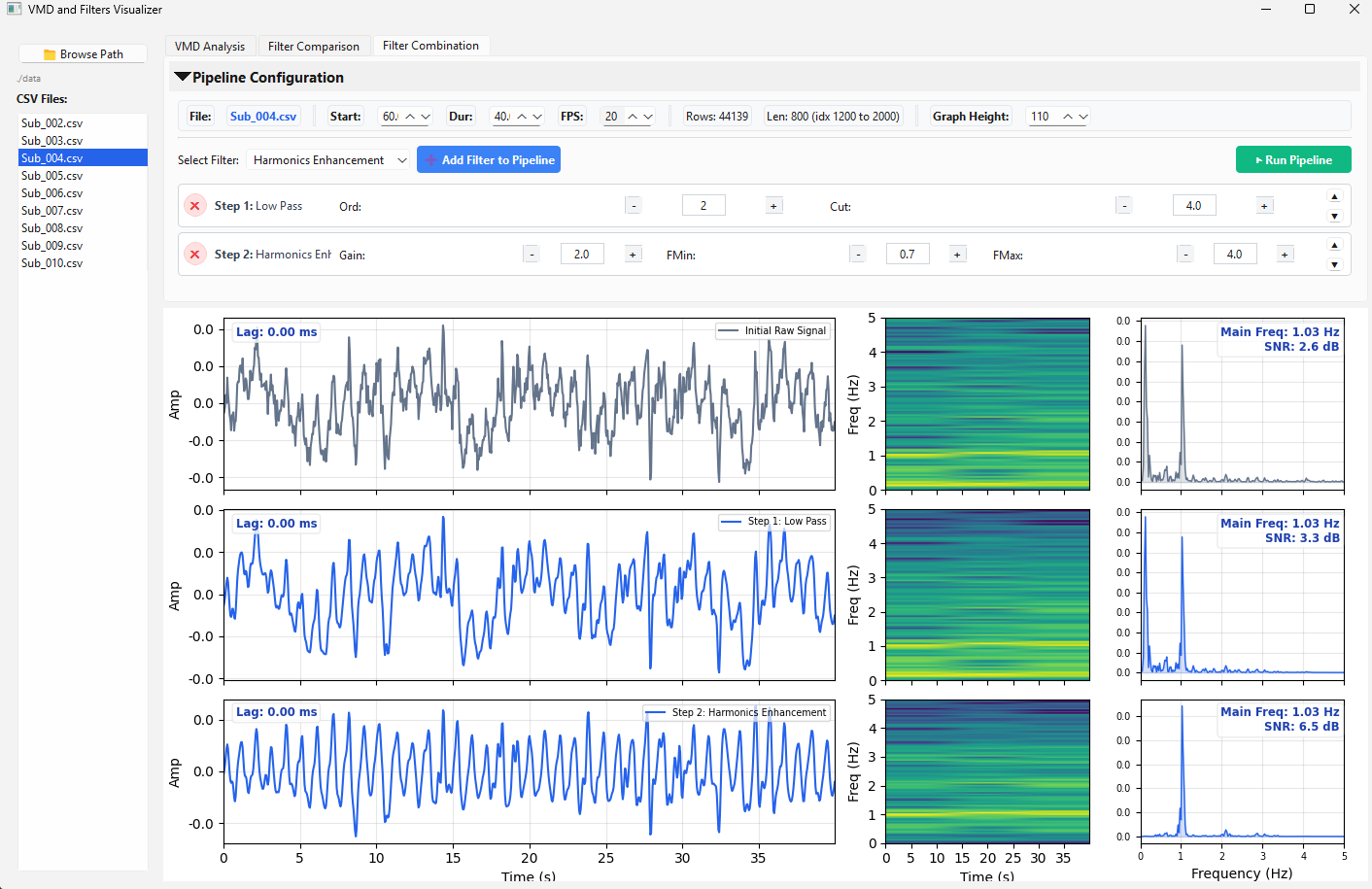Click the Initial Raw Signal waveform plot
The image size is (1372, 889).
[530, 404]
